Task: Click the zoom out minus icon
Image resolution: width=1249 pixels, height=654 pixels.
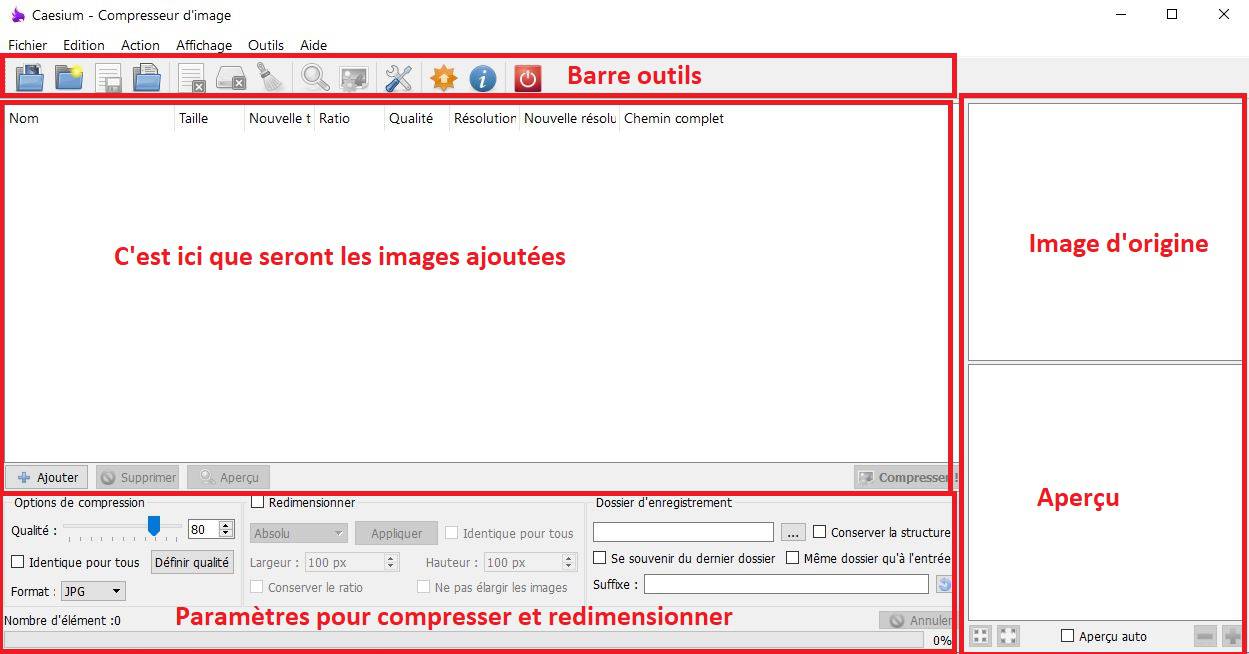Action: (x=1205, y=636)
